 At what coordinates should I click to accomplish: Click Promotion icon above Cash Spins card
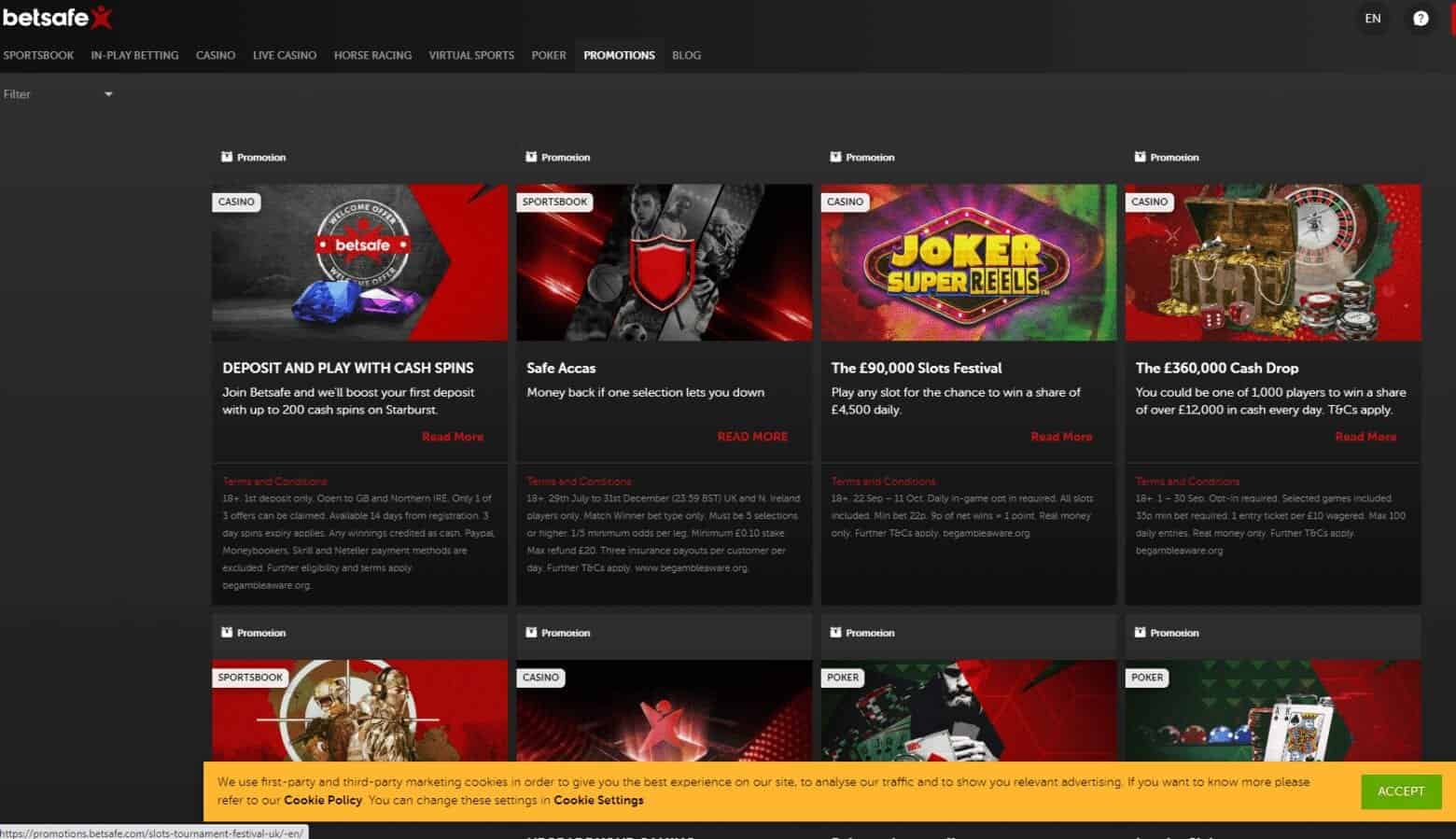coord(227,157)
